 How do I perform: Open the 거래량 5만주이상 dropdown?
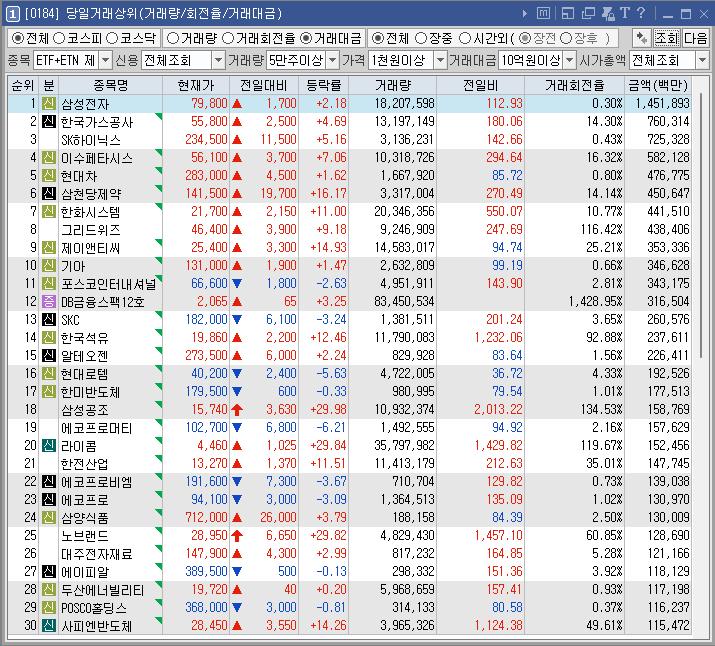click(x=333, y=60)
